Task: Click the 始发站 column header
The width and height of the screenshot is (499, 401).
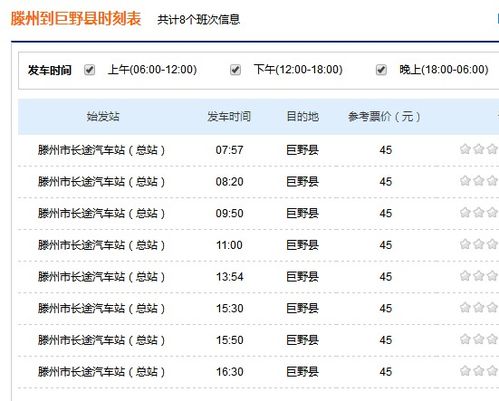Action: (103, 117)
